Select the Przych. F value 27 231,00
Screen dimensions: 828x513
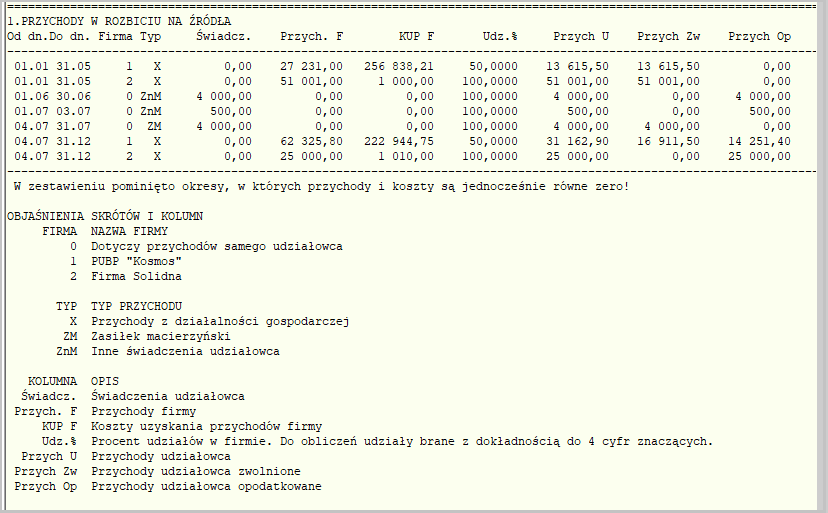pos(312,67)
